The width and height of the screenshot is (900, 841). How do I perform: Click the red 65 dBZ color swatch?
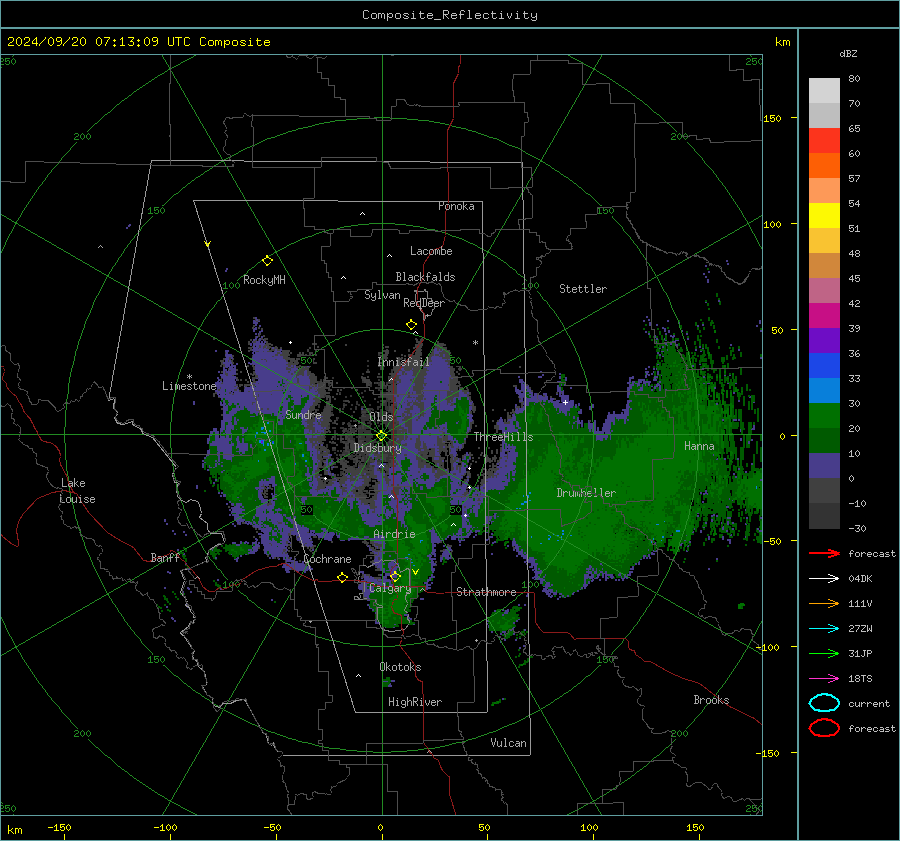824,141
